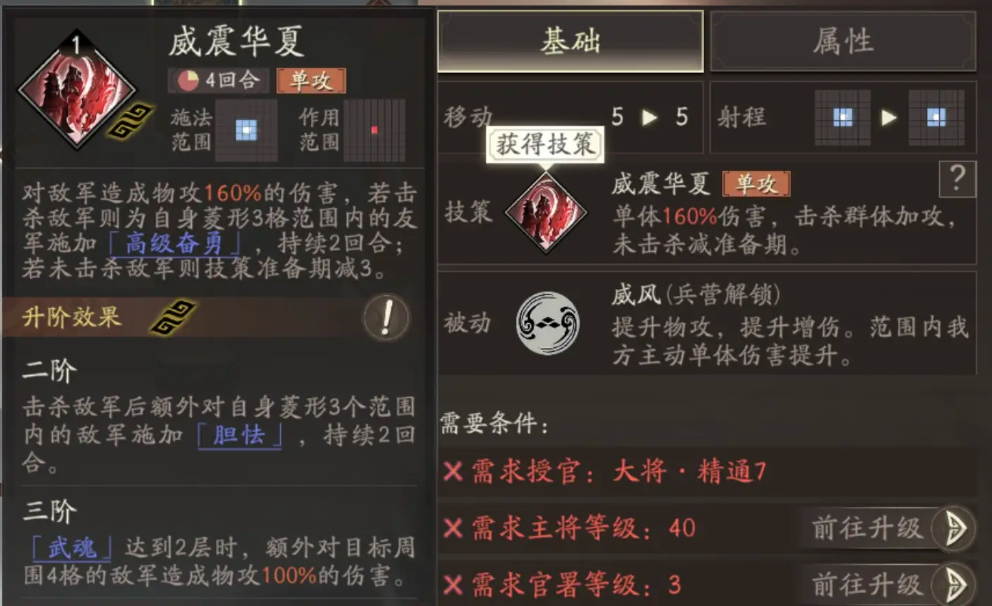Open the 武魂 keyword link
This screenshot has height=606, width=992.
(x=73, y=548)
